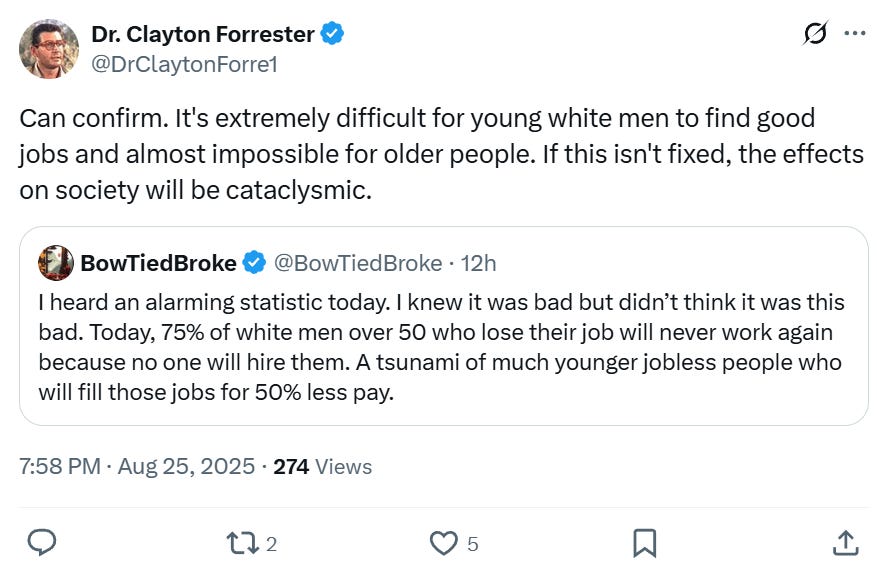The width and height of the screenshot is (877, 565).
Task: View the 274 Views analytics
Action: [322, 466]
